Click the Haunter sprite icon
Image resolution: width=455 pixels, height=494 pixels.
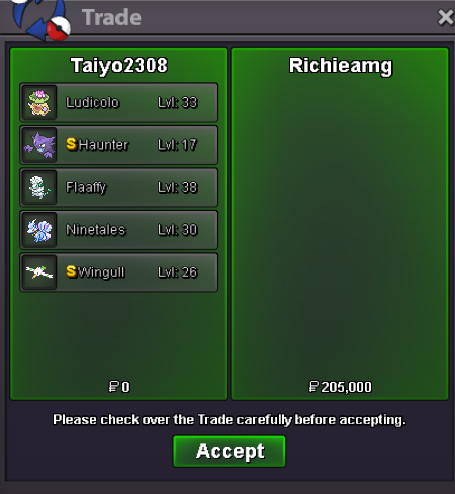39,145
